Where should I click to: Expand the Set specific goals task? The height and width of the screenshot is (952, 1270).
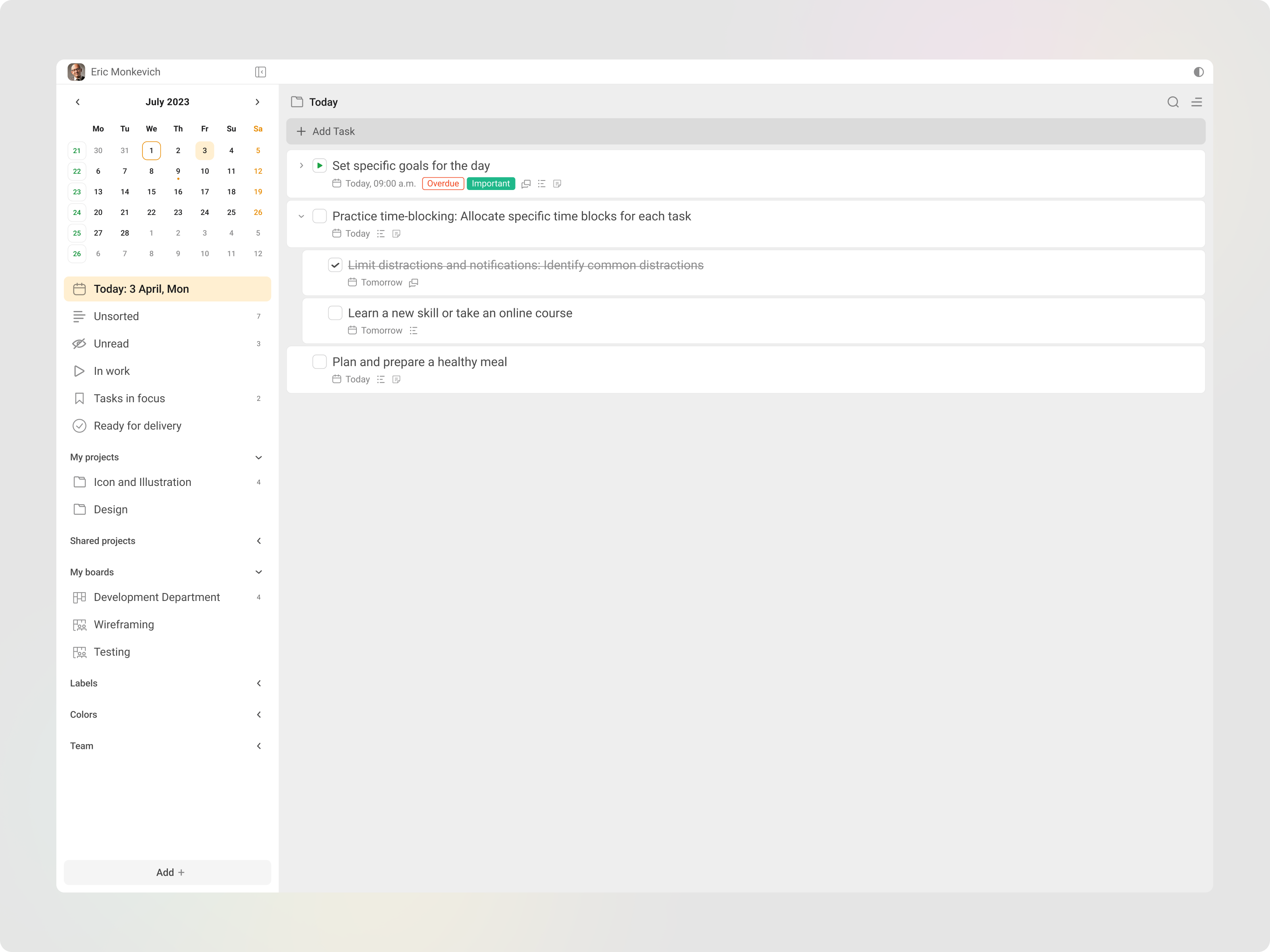click(301, 165)
